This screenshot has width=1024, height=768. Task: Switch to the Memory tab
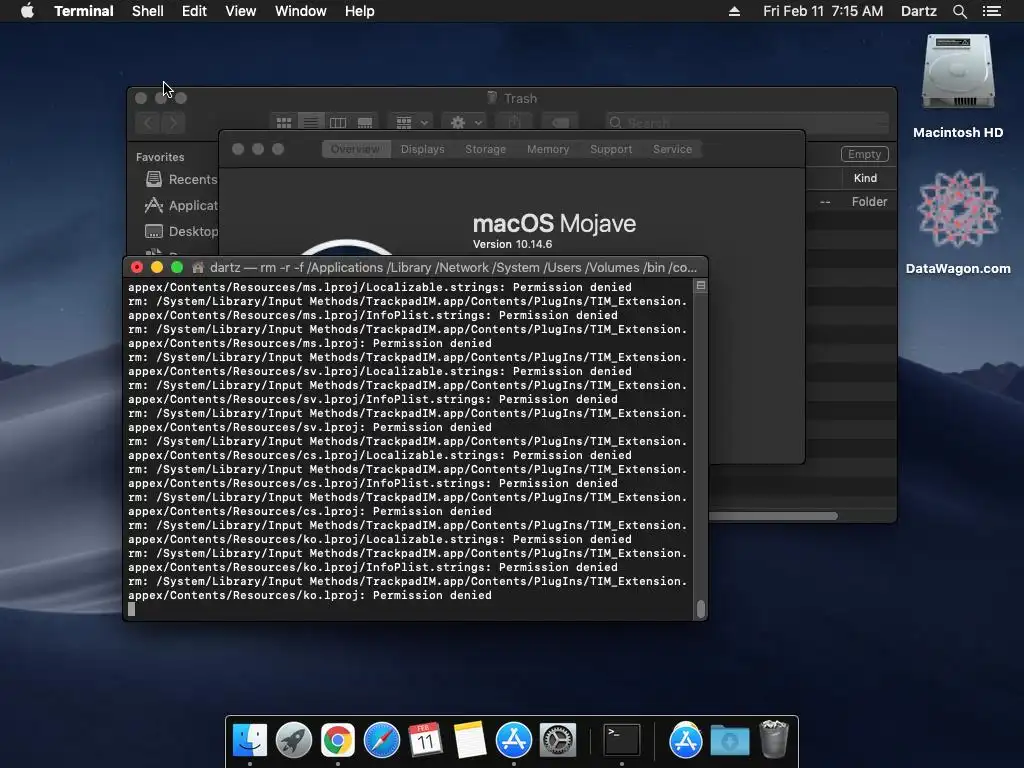point(548,149)
